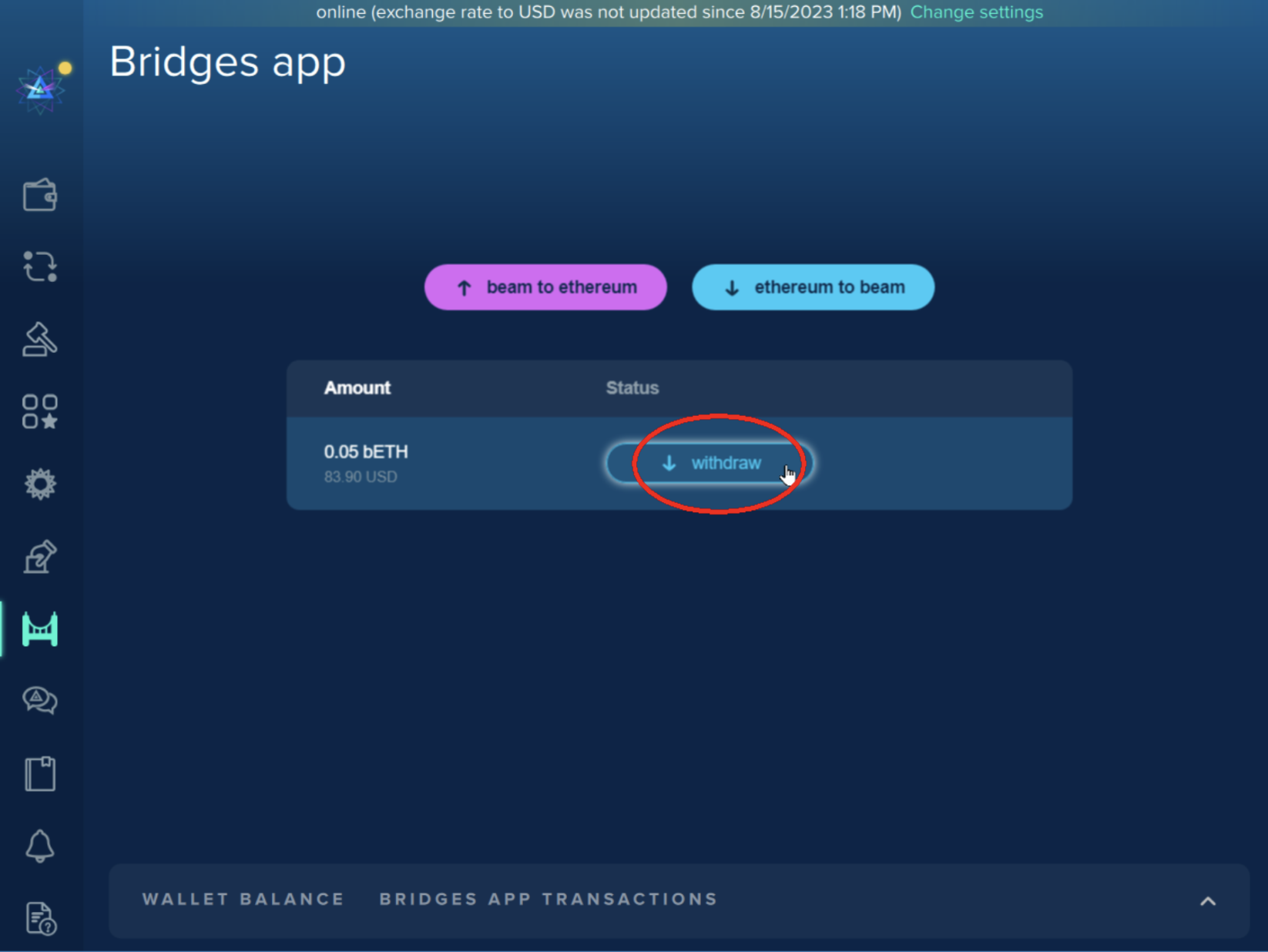Withdraw the 0.05 bETH amount
Viewport: 1268px width, 952px height.
(710, 462)
